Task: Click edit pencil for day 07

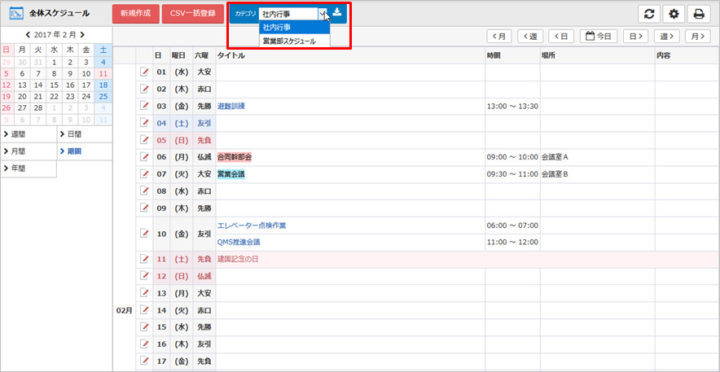Action: point(144,174)
